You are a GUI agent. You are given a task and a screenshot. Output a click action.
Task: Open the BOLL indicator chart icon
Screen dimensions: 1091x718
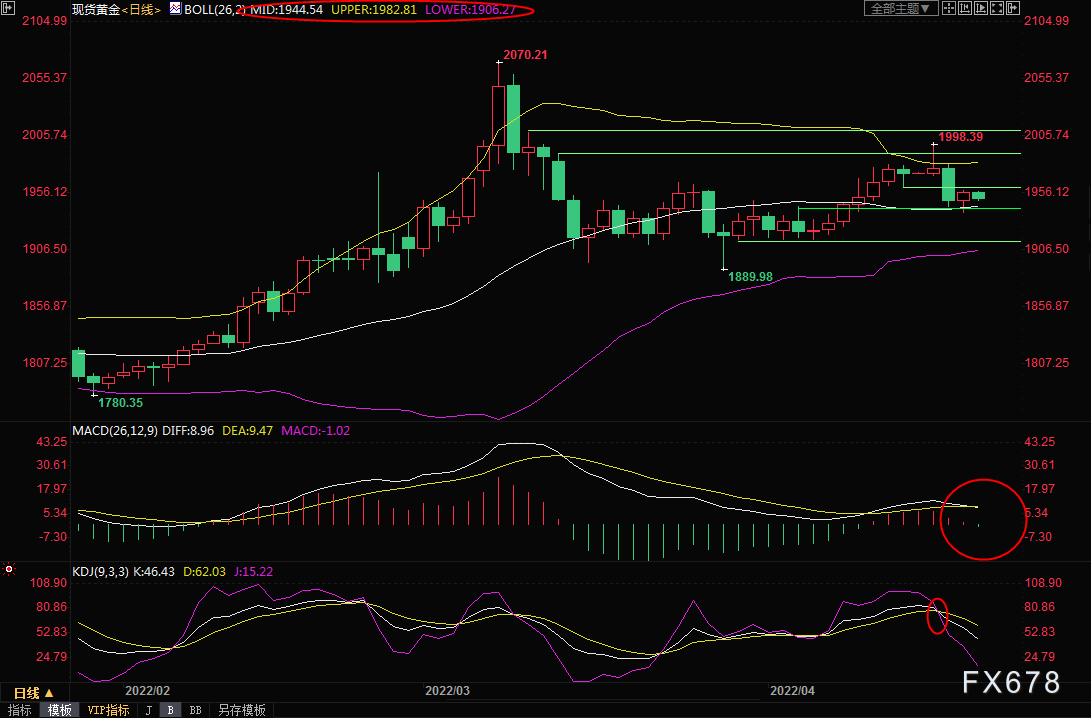coord(175,8)
